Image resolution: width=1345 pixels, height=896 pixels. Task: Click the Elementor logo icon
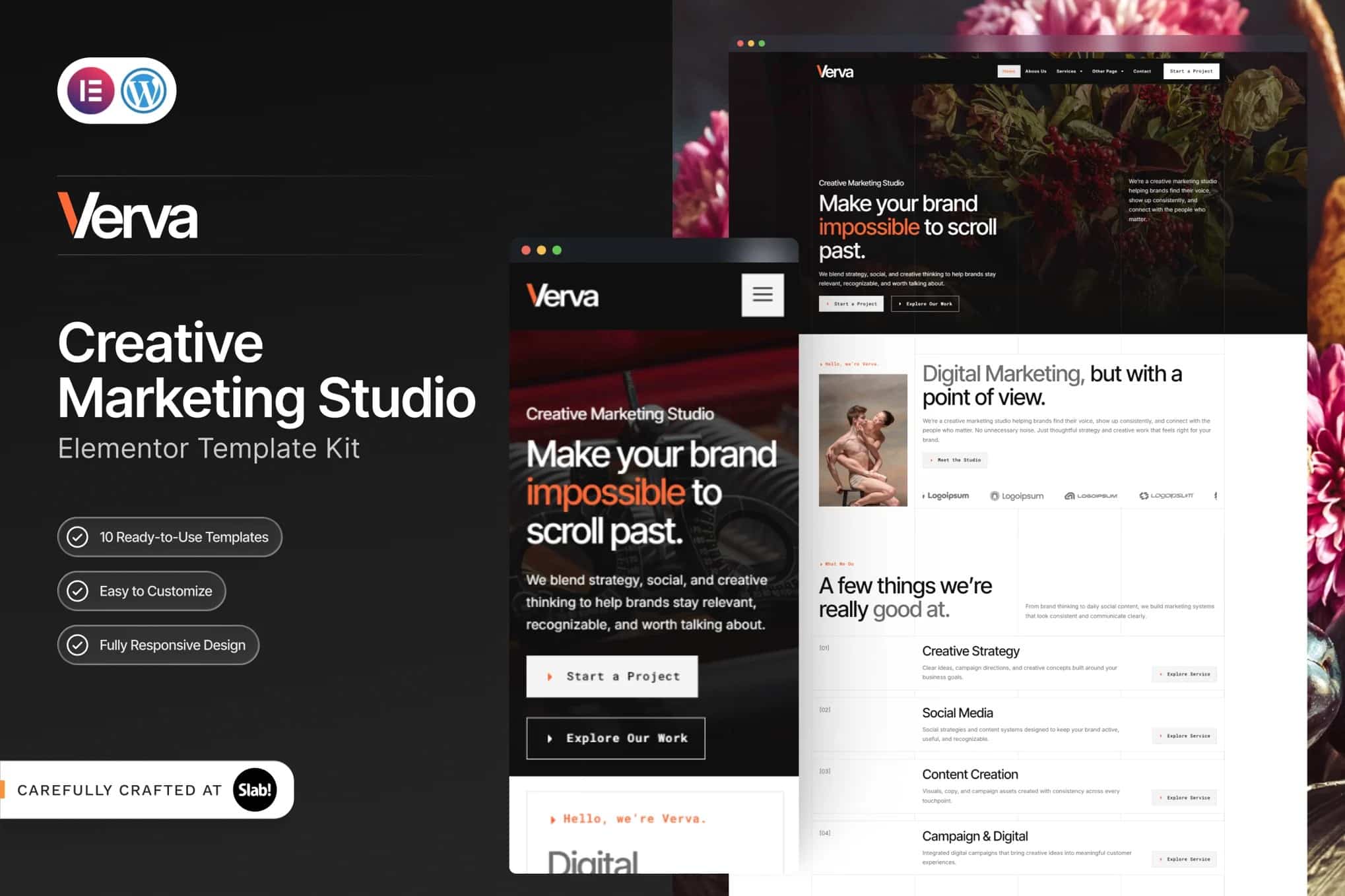click(90, 90)
